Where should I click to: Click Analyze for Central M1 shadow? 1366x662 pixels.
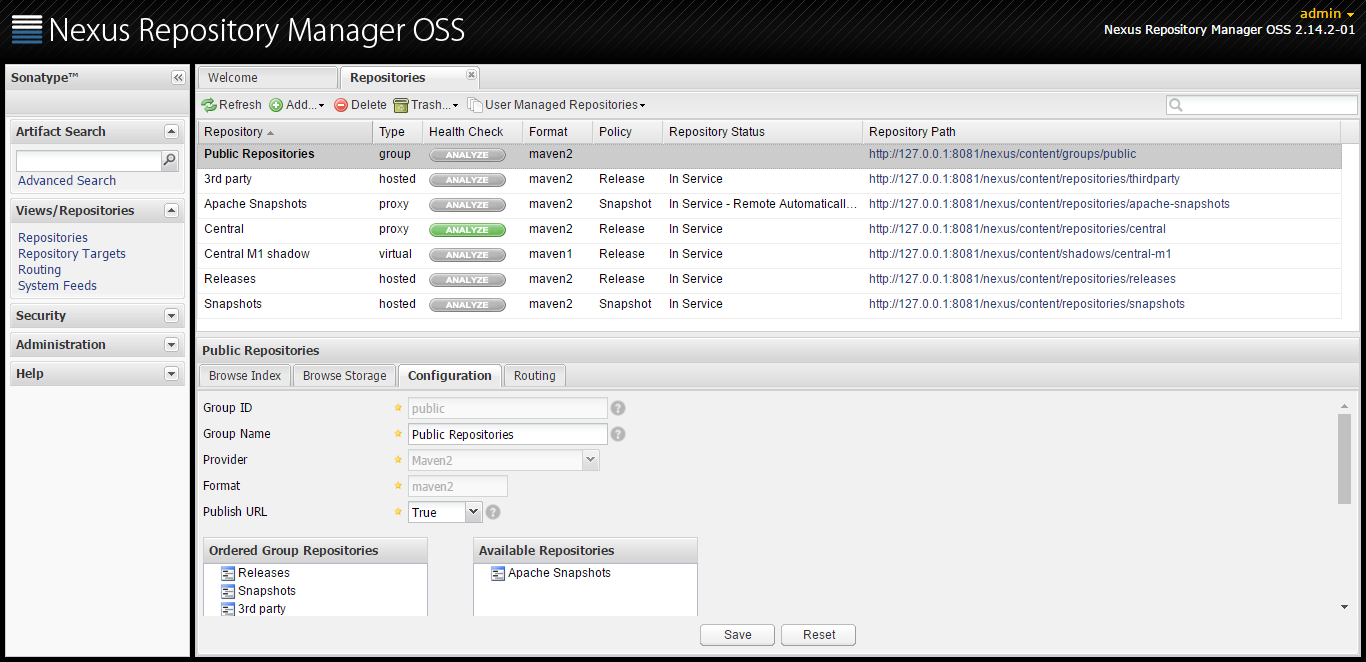click(x=467, y=255)
